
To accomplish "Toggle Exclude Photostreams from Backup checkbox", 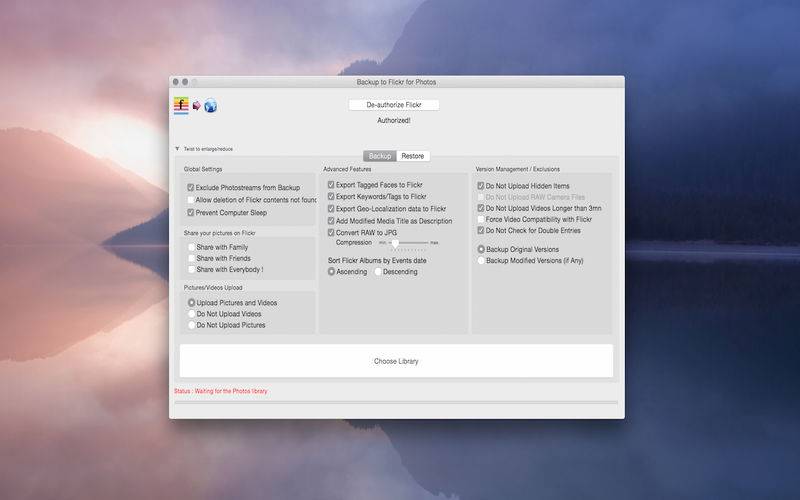I will coord(191,188).
